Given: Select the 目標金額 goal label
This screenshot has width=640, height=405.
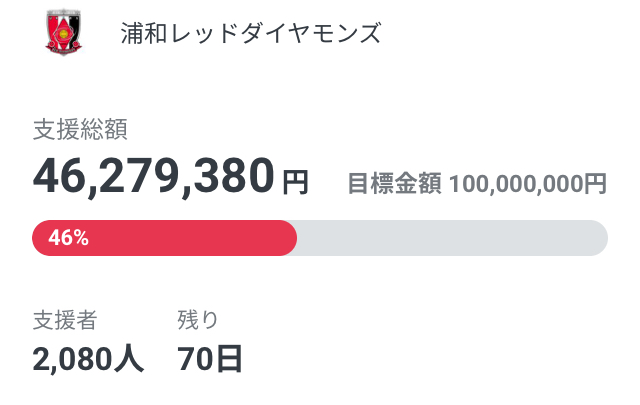Looking at the screenshot, I should click(x=394, y=183).
